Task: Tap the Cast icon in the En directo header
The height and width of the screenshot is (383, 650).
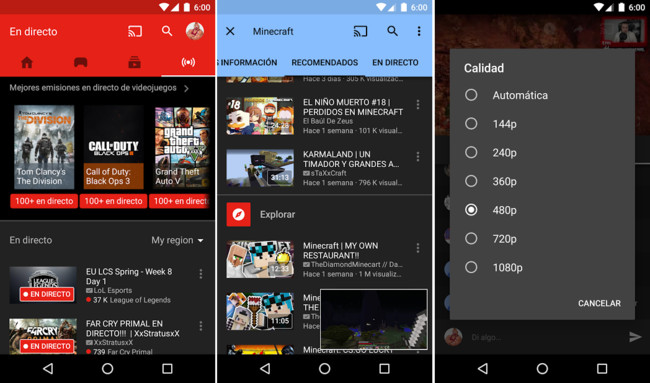Action: (x=135, y=31)
